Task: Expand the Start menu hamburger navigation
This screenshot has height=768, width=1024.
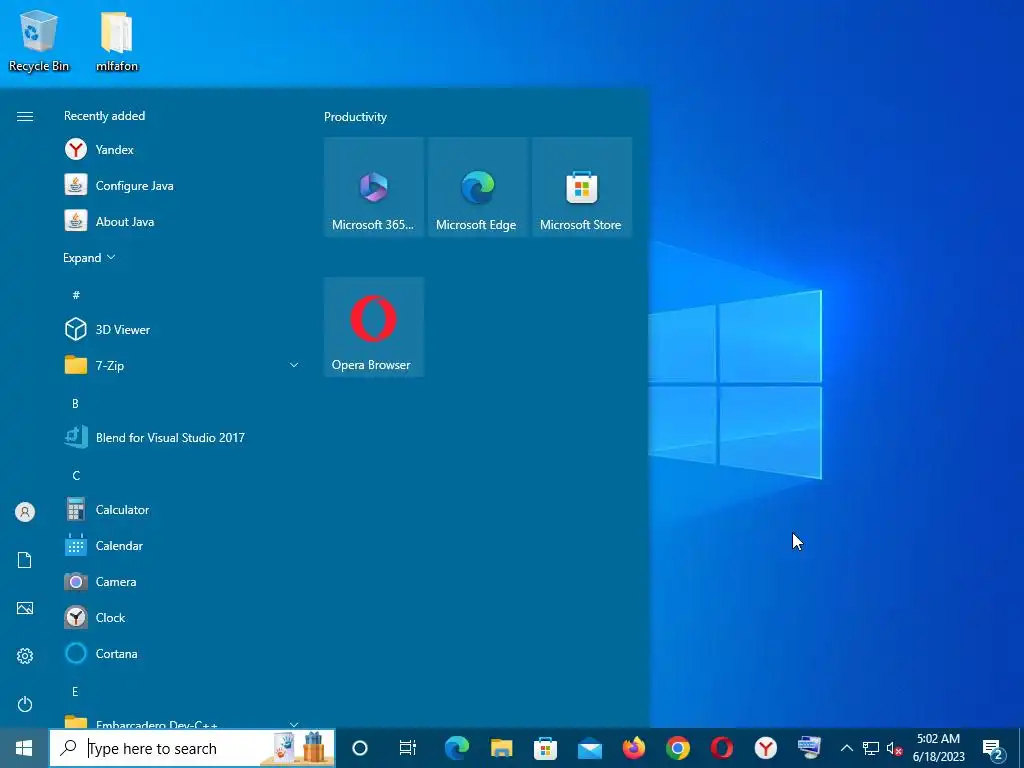Action: [25, 116]
